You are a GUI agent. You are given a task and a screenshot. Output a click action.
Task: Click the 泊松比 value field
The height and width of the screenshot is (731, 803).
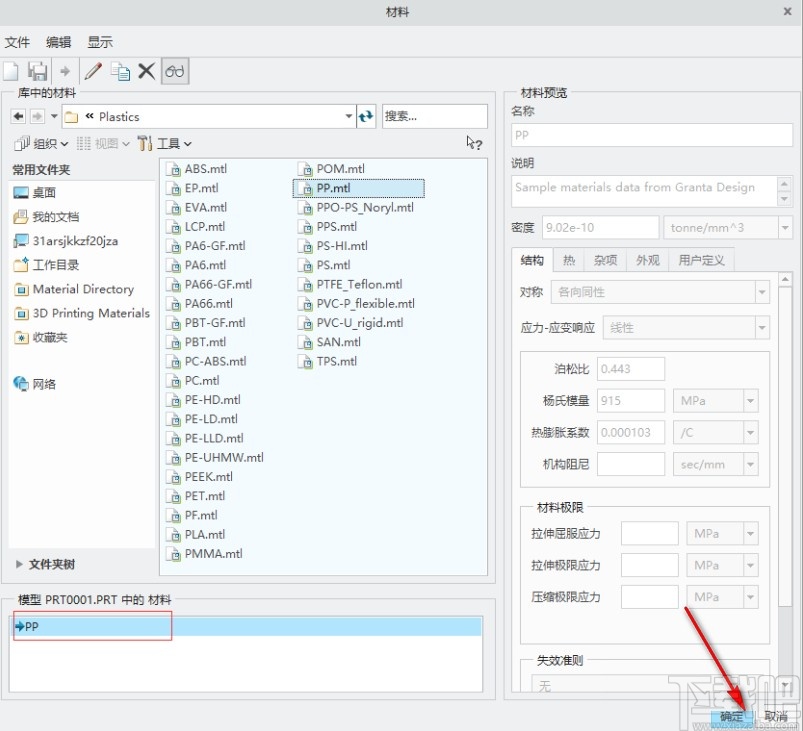[x=631, y=369]
